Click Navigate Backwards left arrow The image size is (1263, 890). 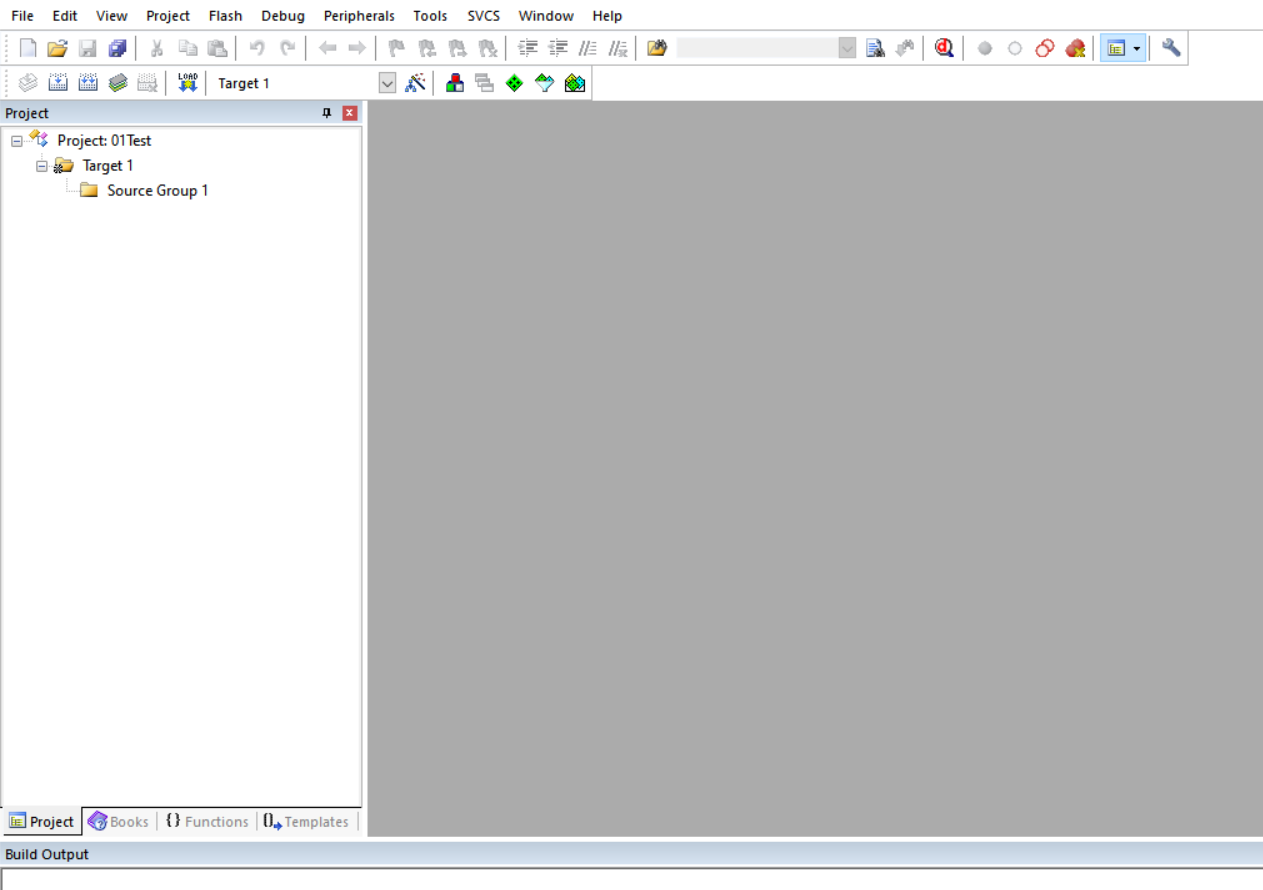coord(327,48)
